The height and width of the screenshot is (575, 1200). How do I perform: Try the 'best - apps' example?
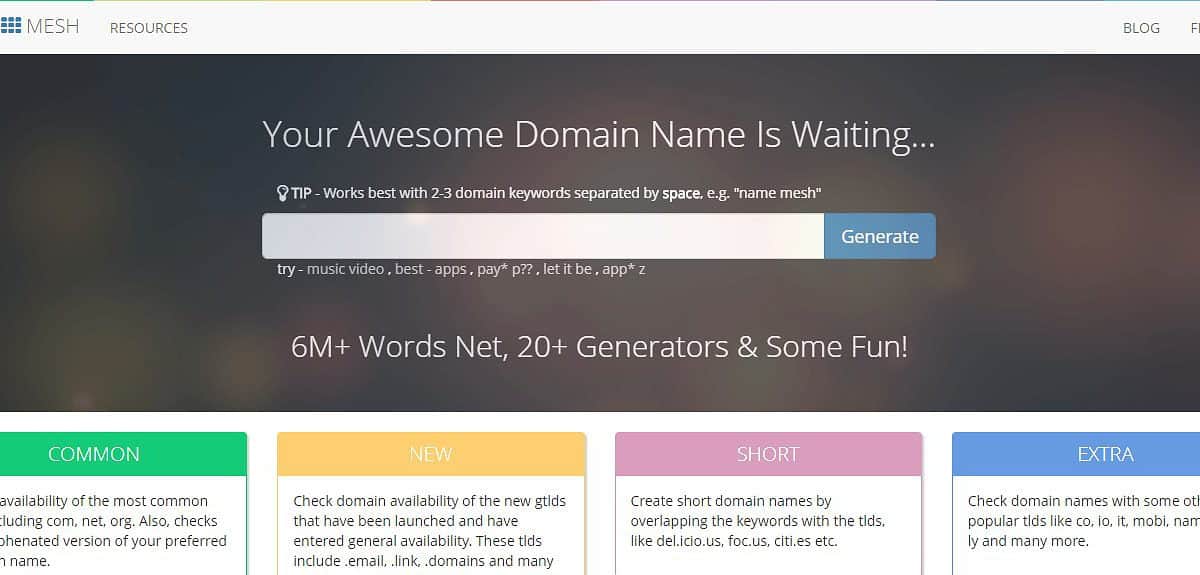tap(431, 269)
